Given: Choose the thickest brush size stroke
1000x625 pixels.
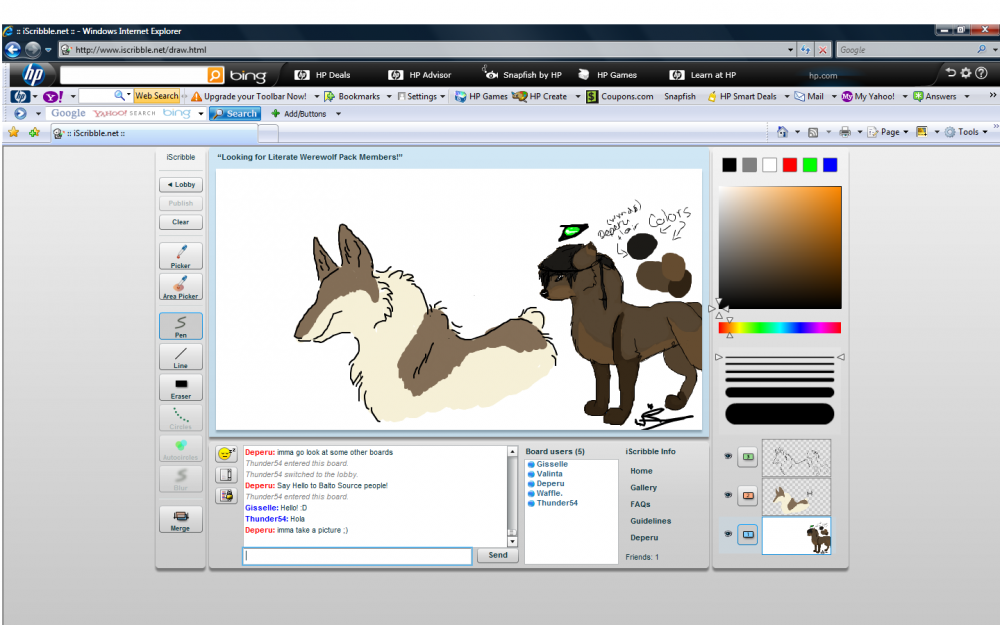Looking at the screenshot, I should coord(779,414).
